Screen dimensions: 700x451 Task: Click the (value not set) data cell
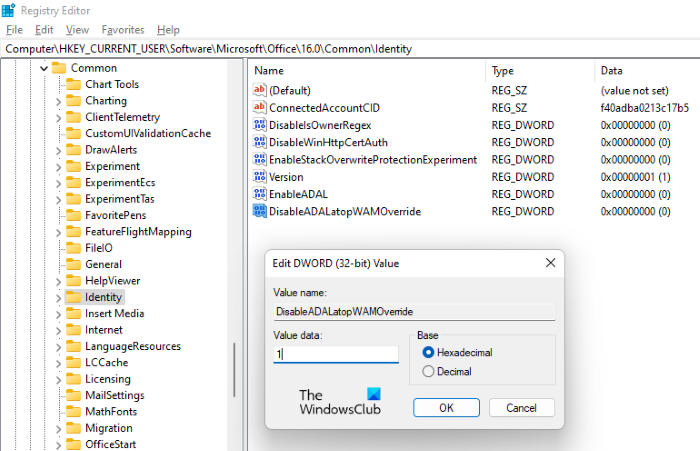coord(634,91)
